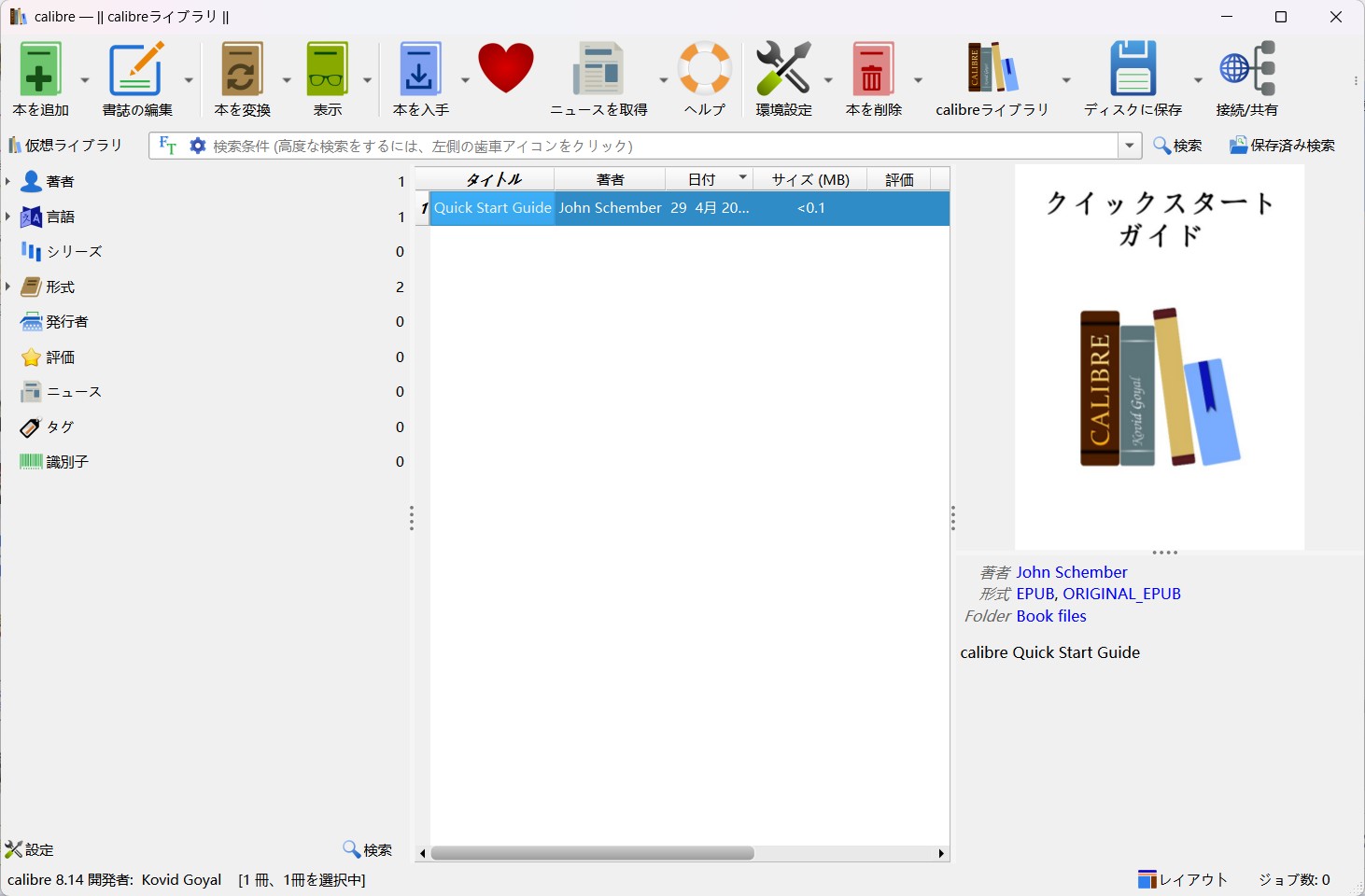
Task: Toggle full-text search with the FT icon
Action: click(168, 146)
